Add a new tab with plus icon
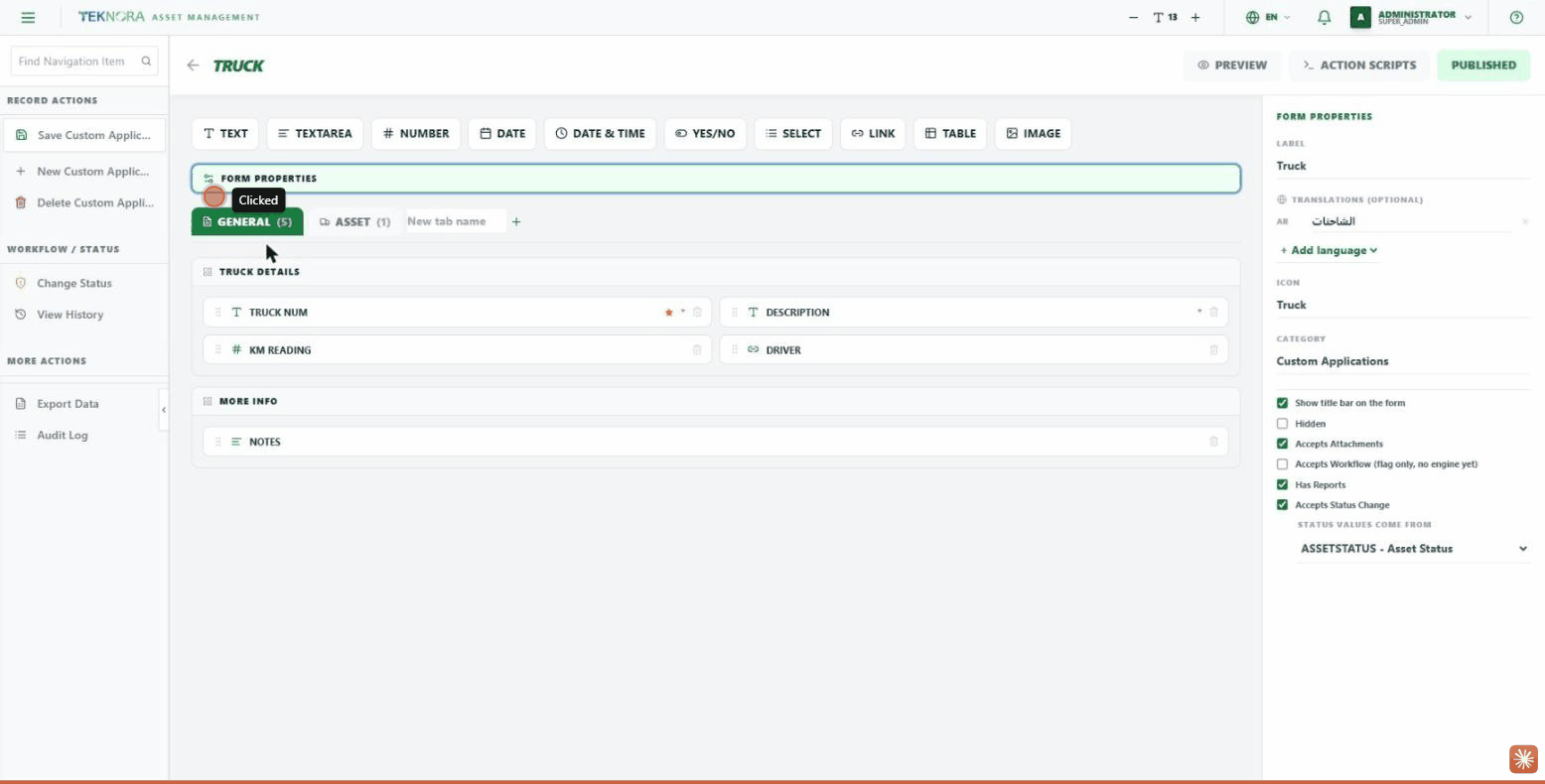The image size is (1545, 784). 516,221
